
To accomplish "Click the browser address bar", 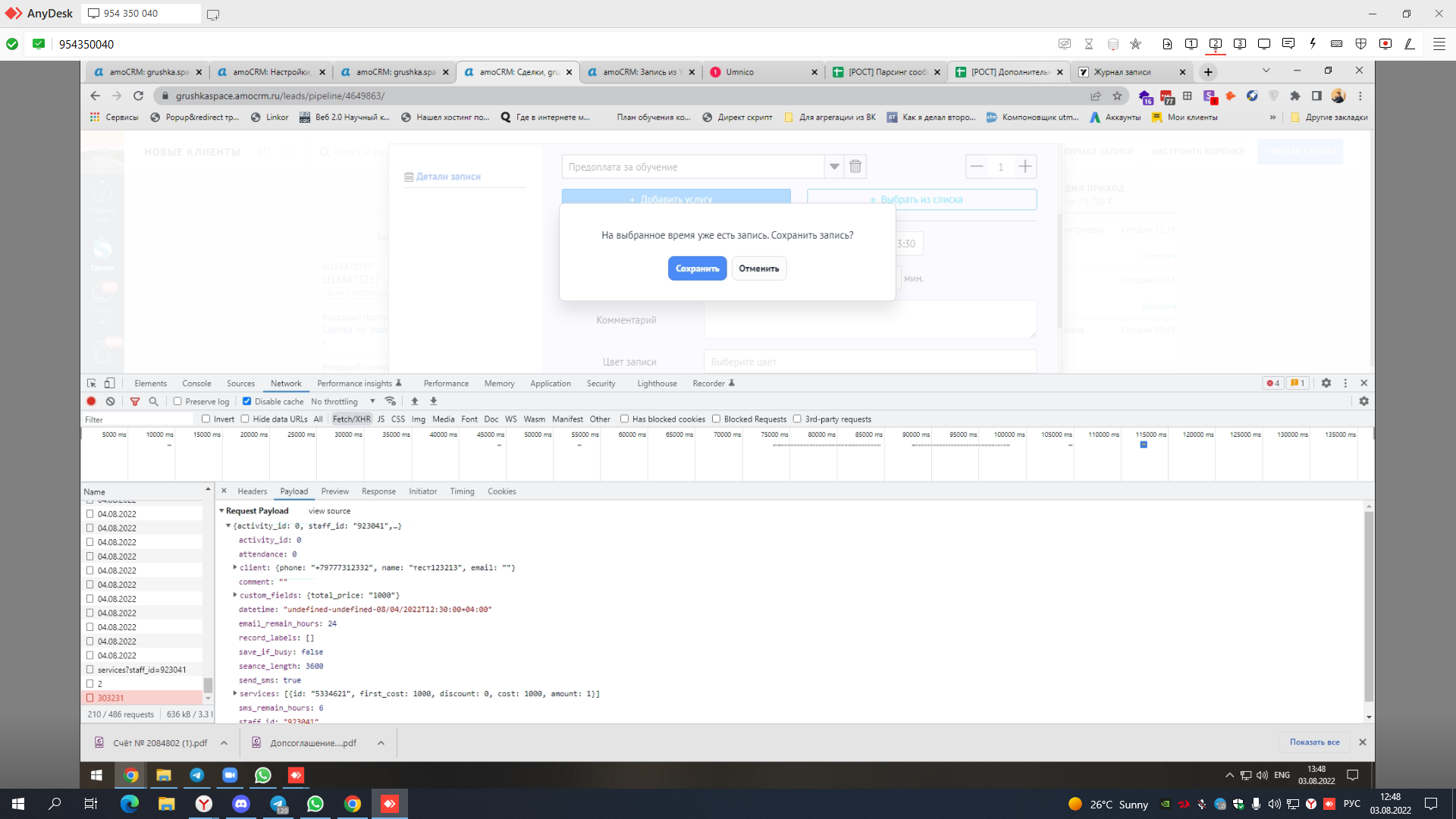I will pyautogui.click(x=622, y=96).
